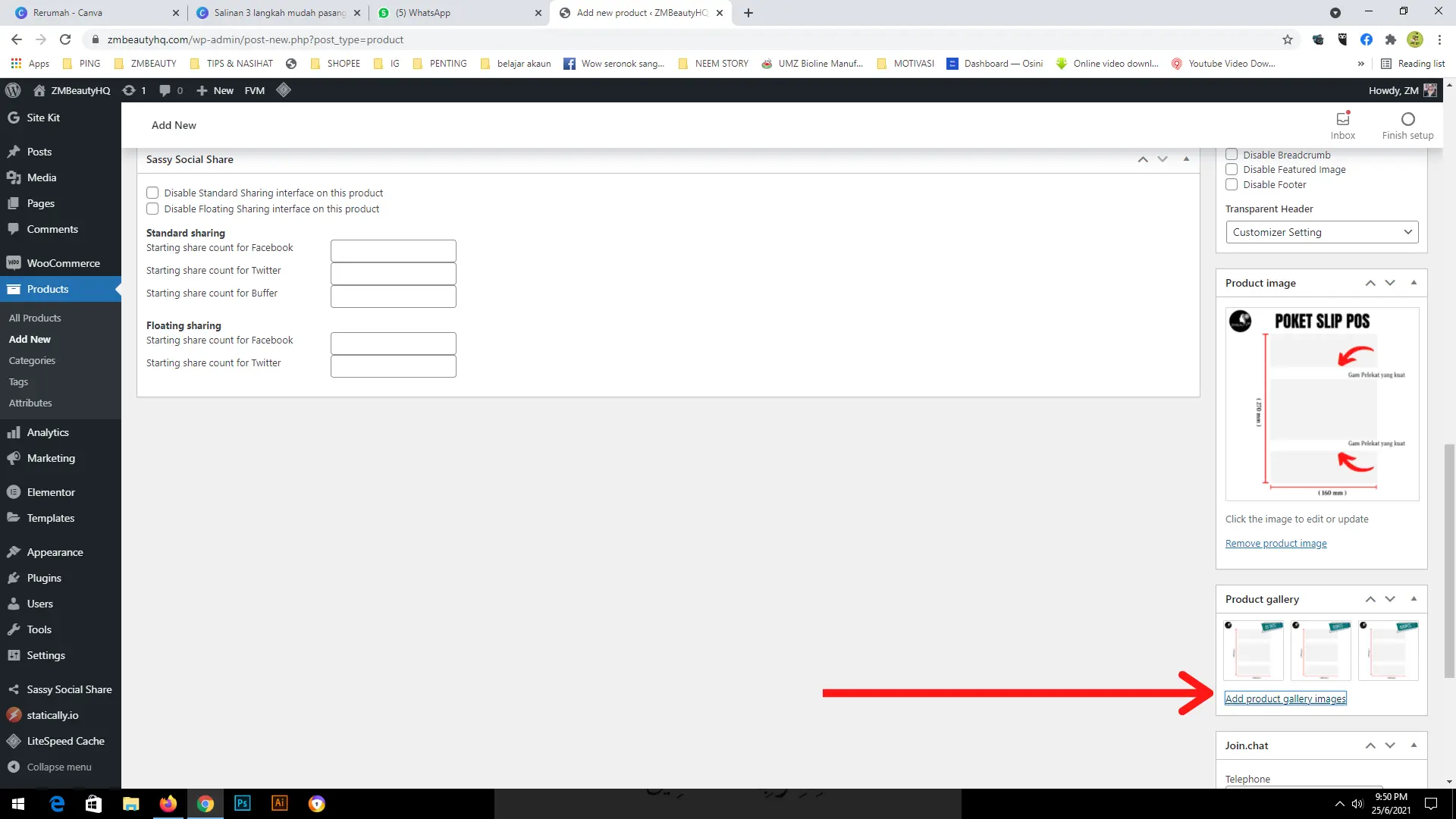Screen dimensions: 1456x819
Task: Reload the page in Chrome
Action: coord(65,39)
